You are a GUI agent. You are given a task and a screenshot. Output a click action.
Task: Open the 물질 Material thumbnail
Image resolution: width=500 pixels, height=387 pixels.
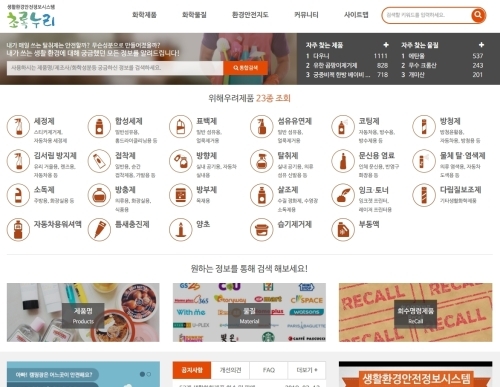(x=249, y=312)
